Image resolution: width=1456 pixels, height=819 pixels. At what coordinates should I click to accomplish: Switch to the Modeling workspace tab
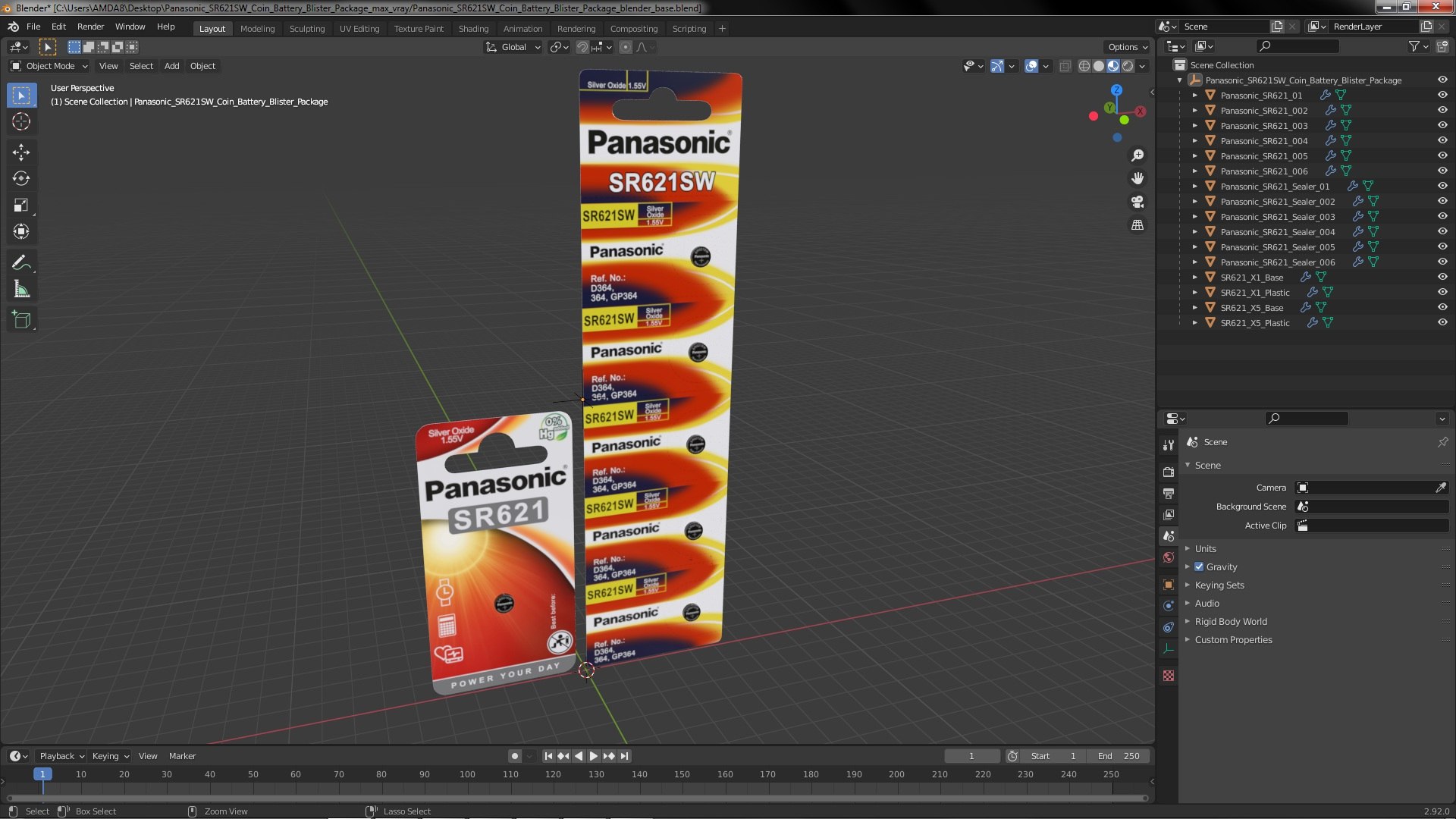(257, 29)
